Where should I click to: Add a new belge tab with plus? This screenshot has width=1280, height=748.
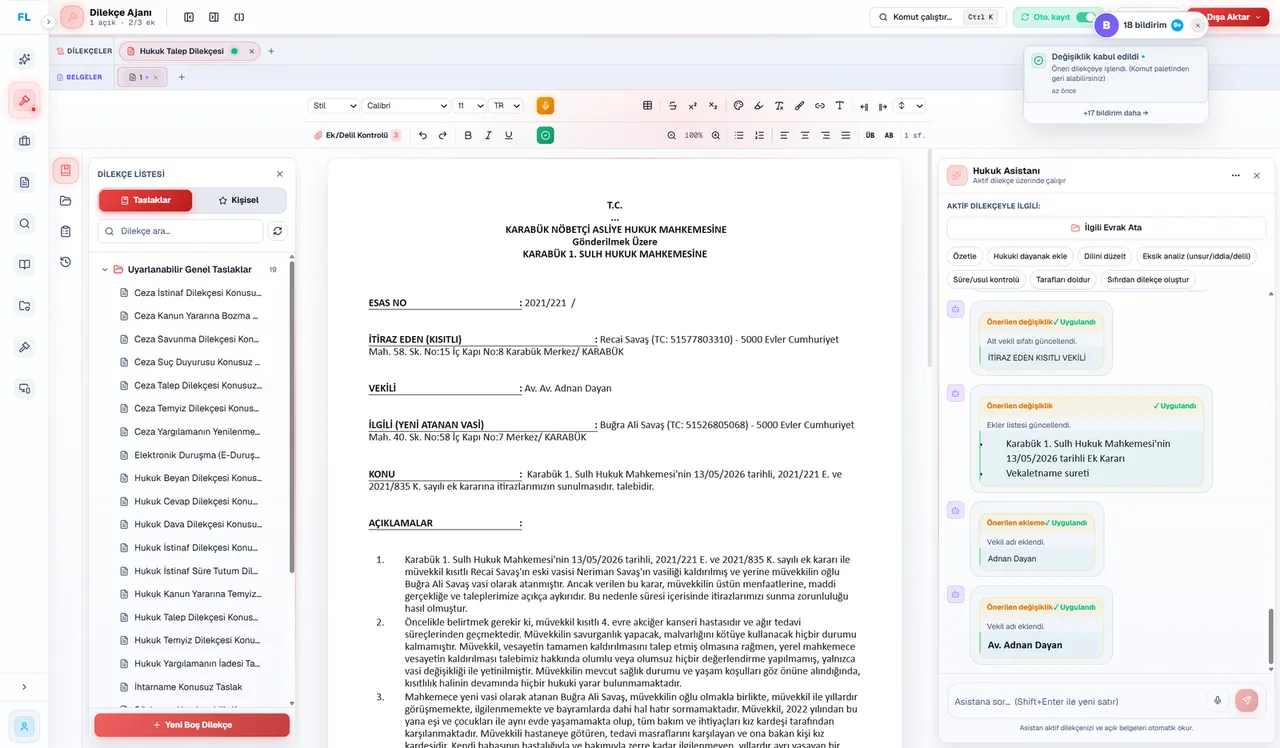181,77
